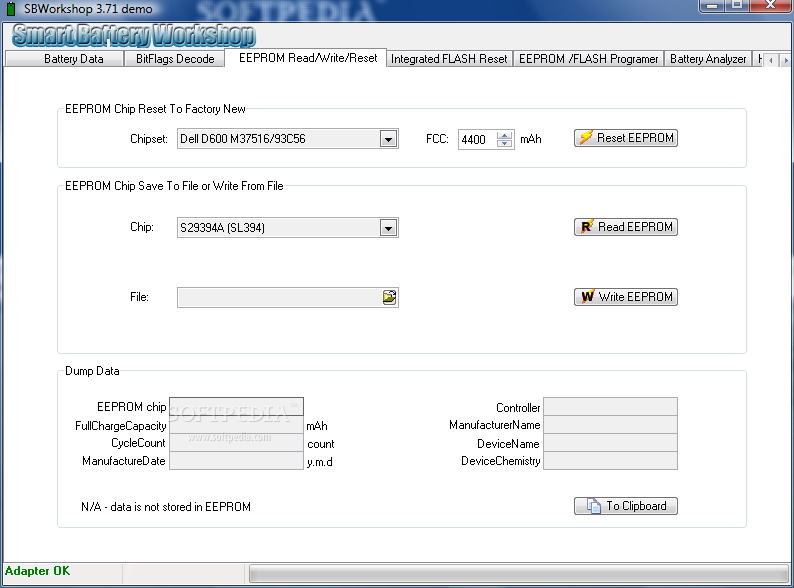This screenshot has height=588, width=794.
Task: Copy dump data To Clipboard
Action: pyautogui.click(x=626, y=506)
